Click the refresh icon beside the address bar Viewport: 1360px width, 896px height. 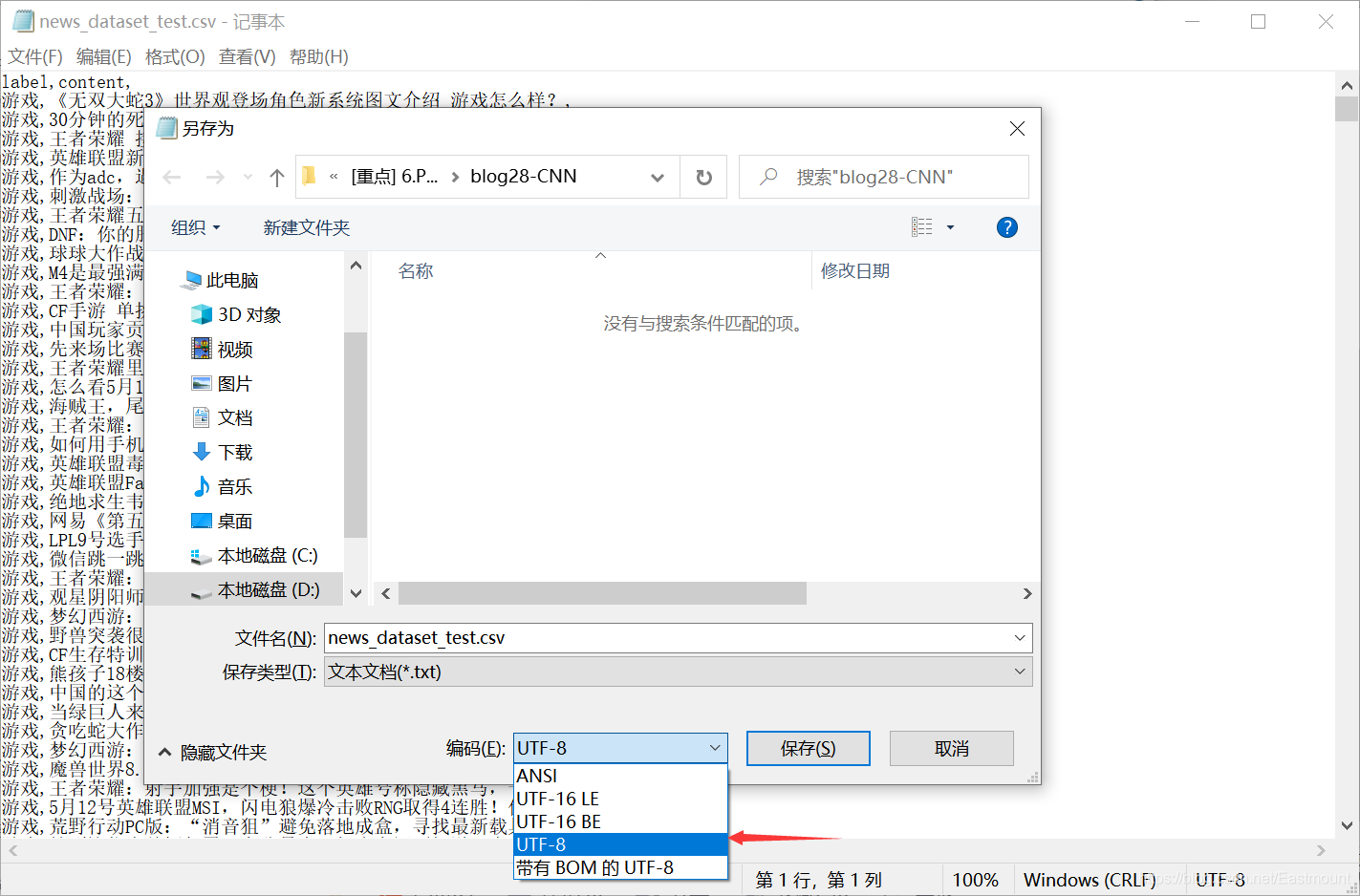(703, 176)
